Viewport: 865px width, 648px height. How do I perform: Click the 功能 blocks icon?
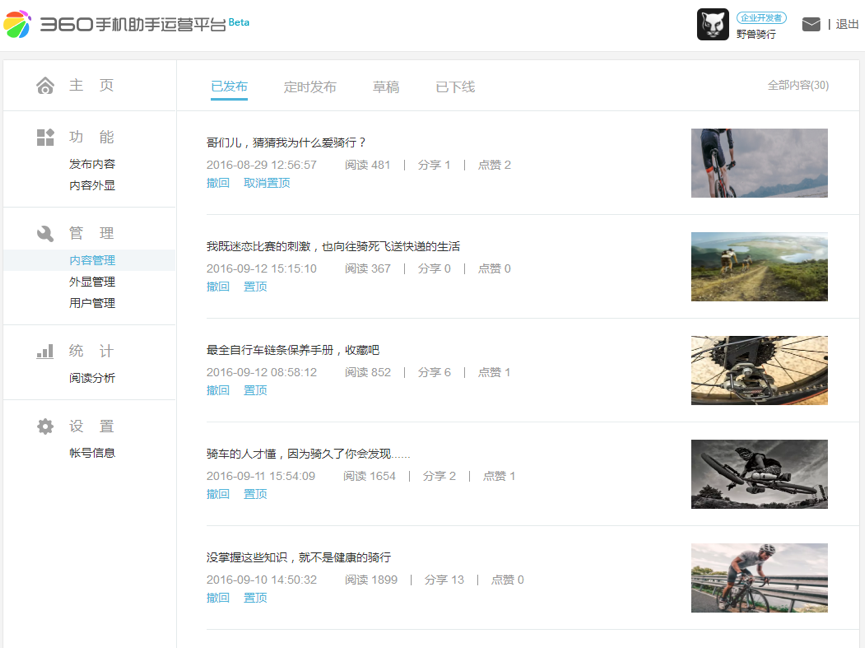click(x=45, y=137)
